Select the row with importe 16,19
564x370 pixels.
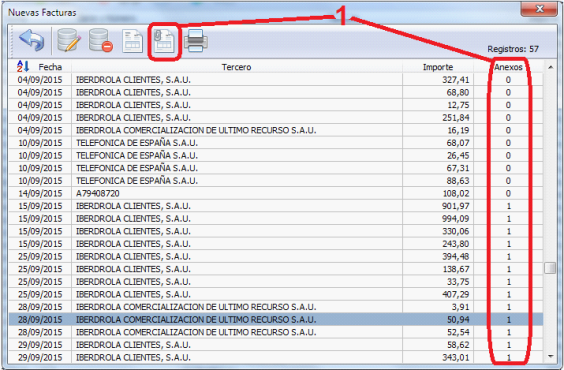click(x=276, y=130)
